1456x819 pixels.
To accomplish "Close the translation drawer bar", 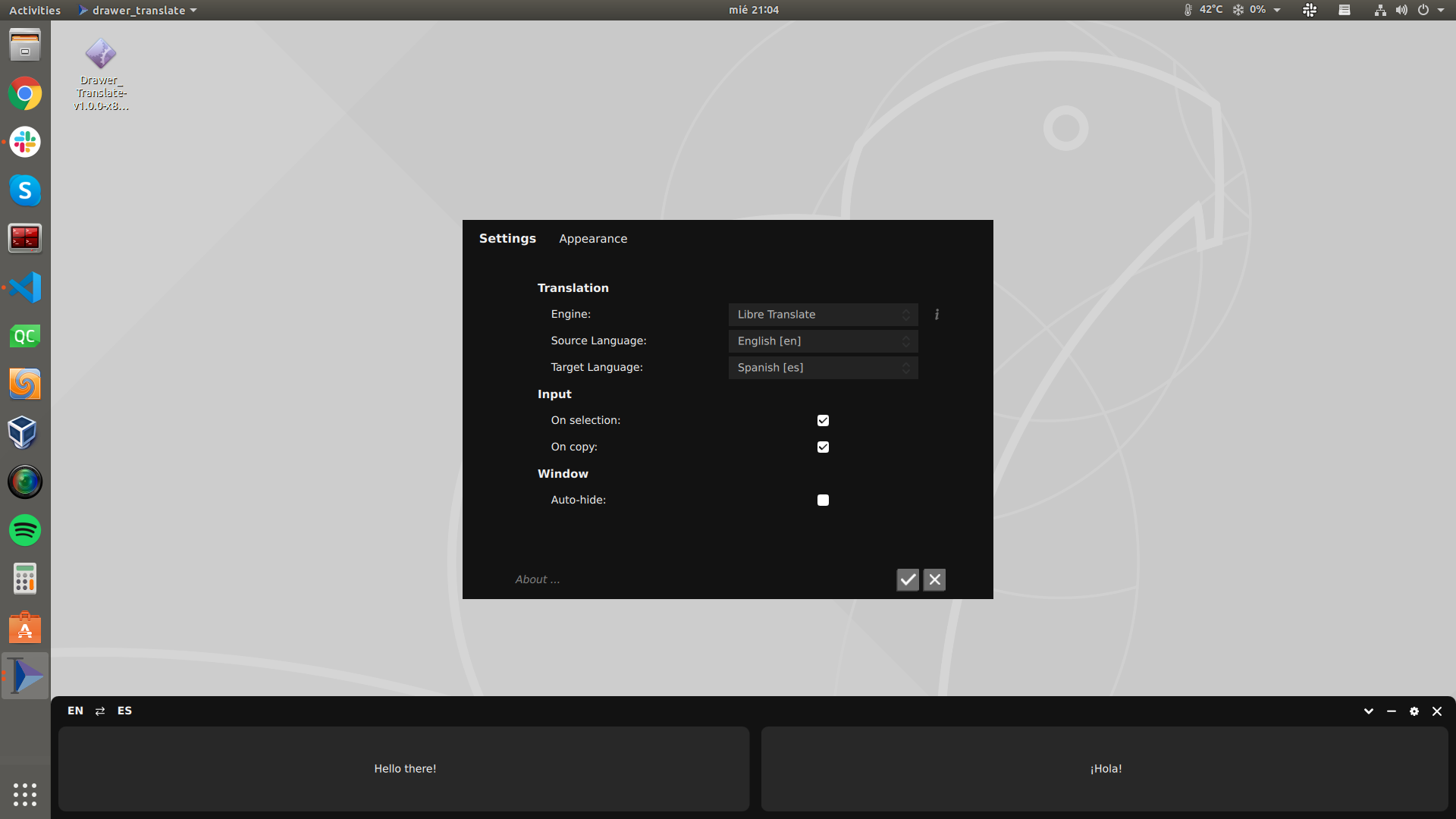I will (1437, 711).
